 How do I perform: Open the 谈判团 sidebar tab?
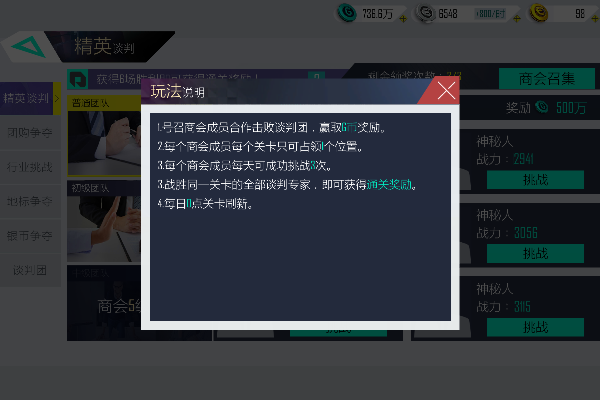click(30, 270)
